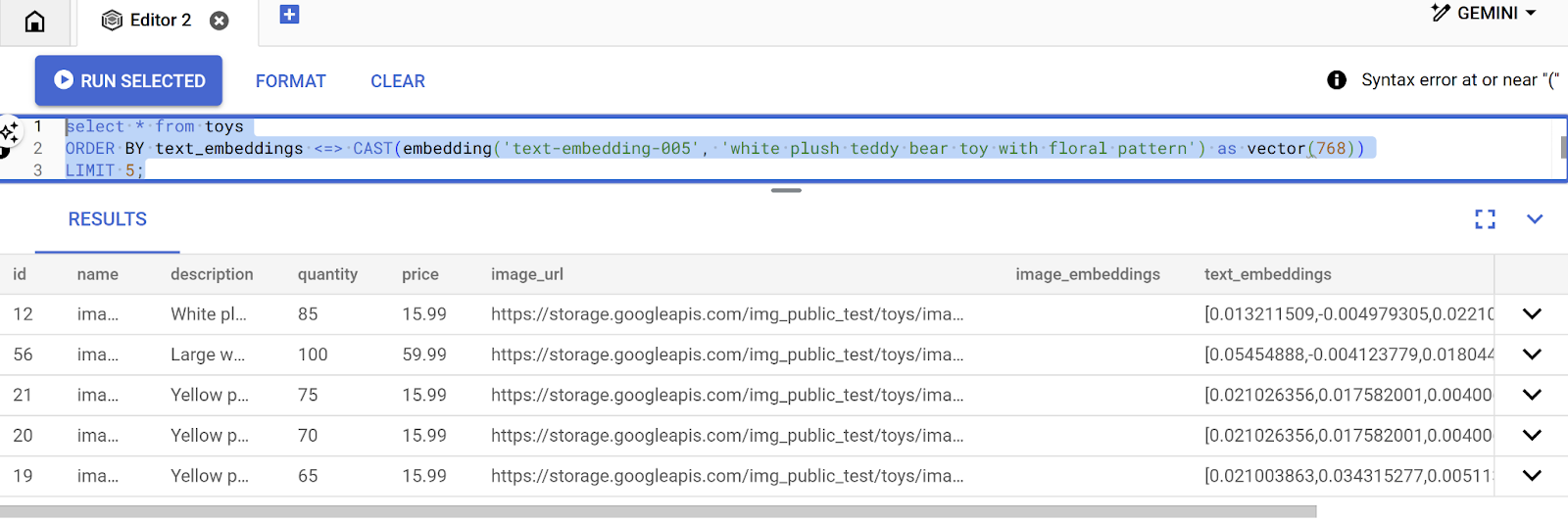
Task: Add a new editor tab with plus icon
Action: [289, 15]
